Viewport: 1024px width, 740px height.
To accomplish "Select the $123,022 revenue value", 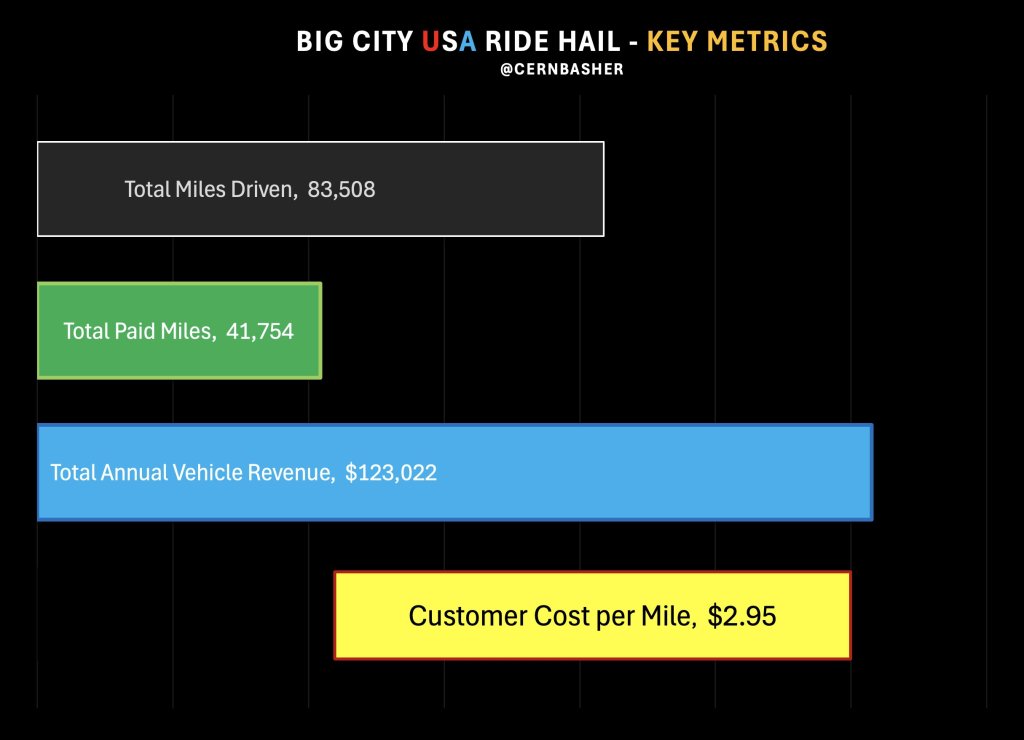I will coord(391,473).
